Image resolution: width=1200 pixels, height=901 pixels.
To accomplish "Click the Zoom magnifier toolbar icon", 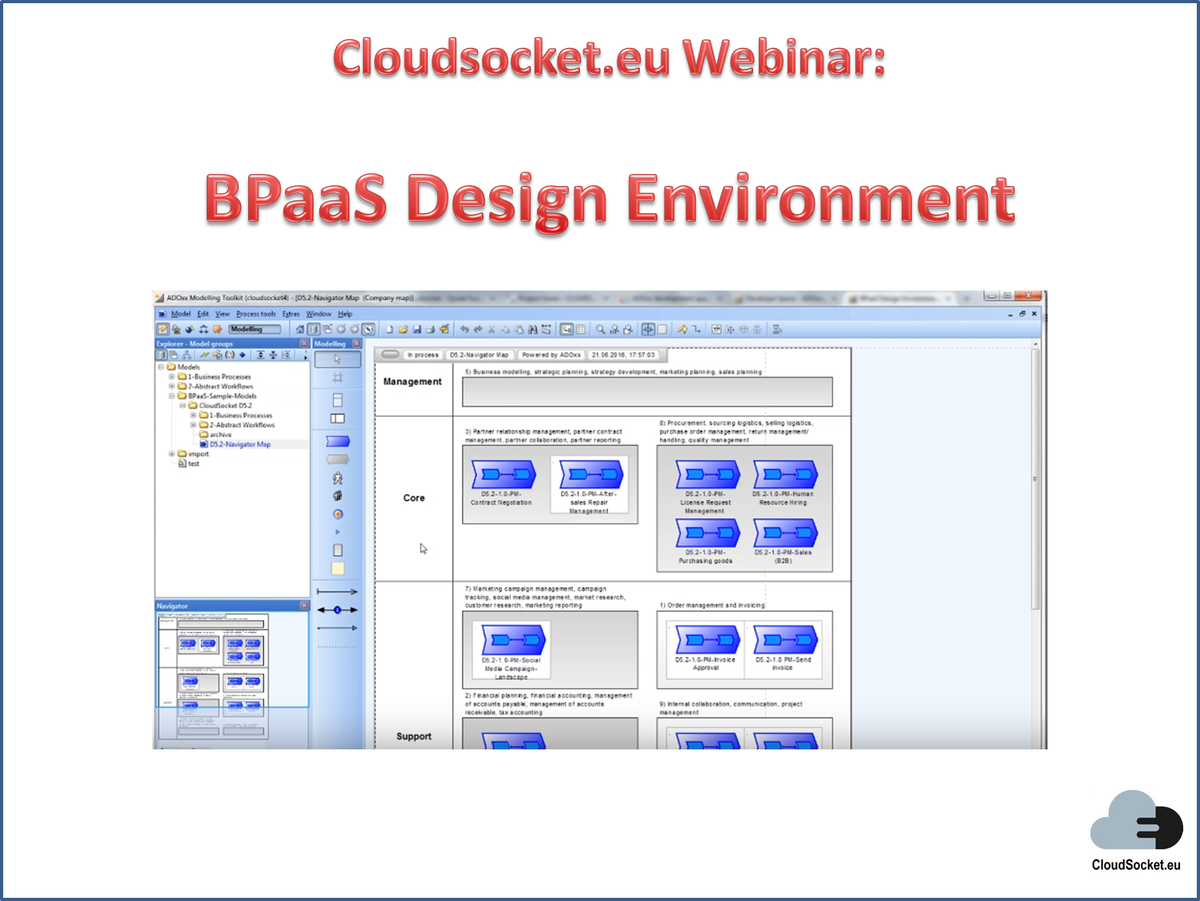I will tap(601, 328).
